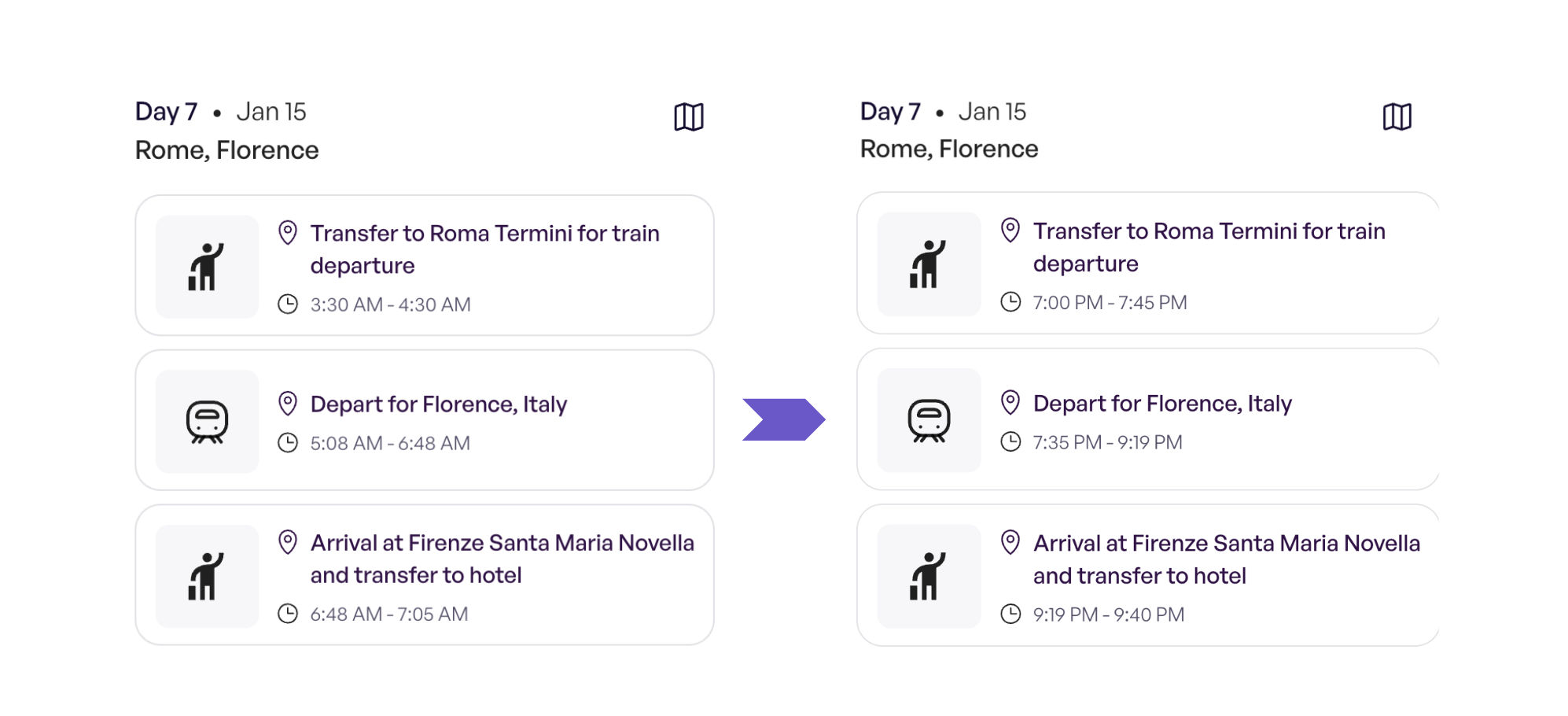Select the 6:48 AM - 7:05 AM time text
This screenshot has height=716, width=1568.
click(x=389, y=614)
